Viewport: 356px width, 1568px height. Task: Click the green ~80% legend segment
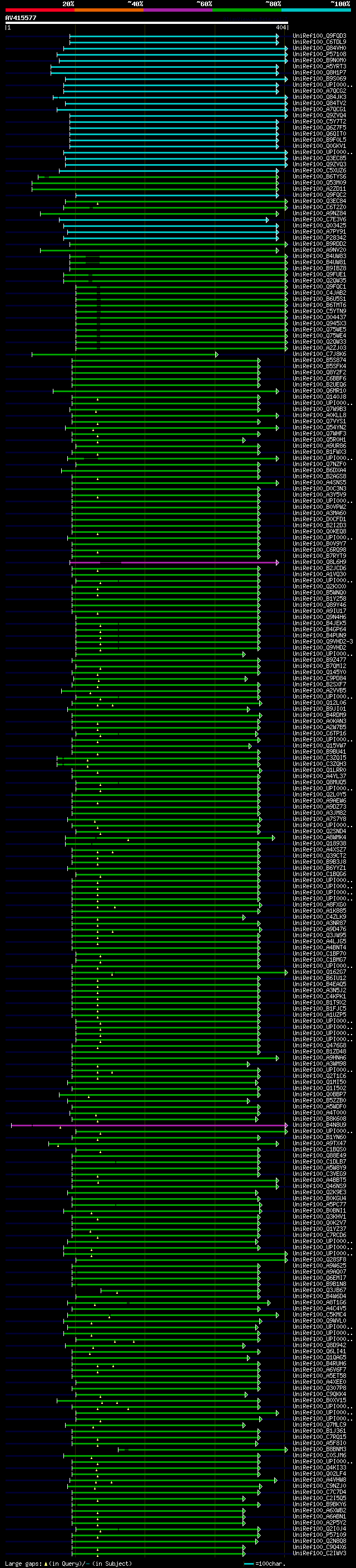pyautogui.click(x=247, y=10)
